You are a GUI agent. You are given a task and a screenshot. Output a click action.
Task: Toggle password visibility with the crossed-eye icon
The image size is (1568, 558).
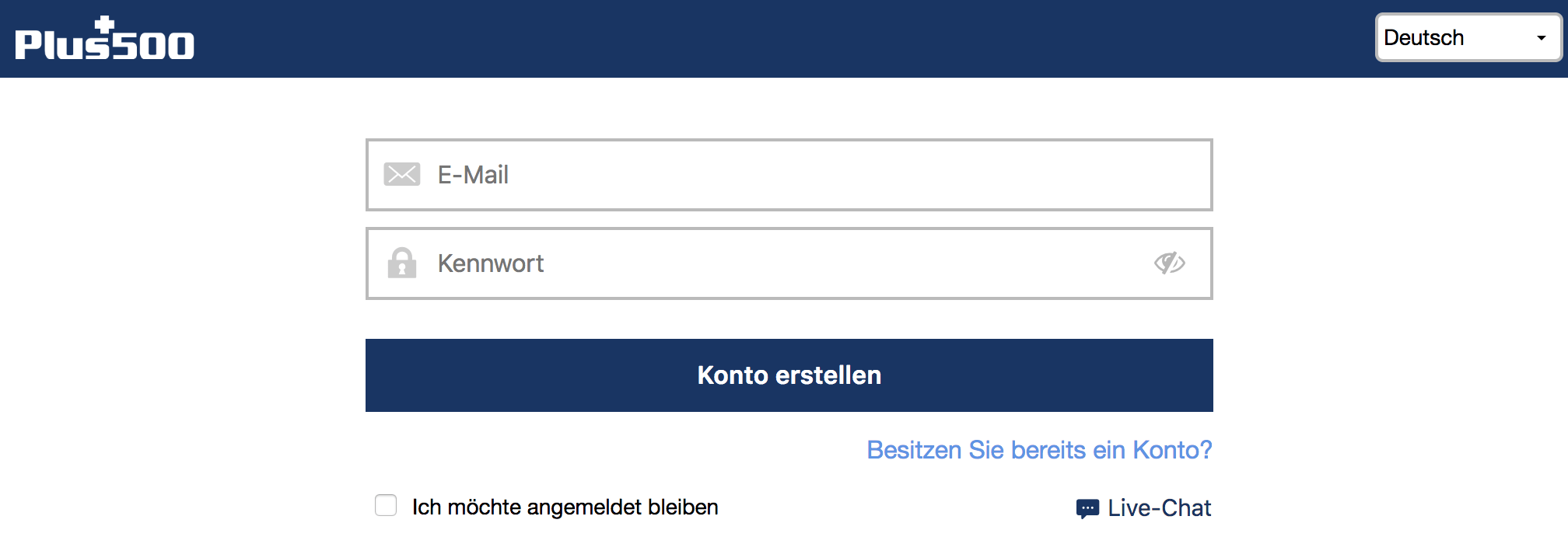tap(1169, 263)
